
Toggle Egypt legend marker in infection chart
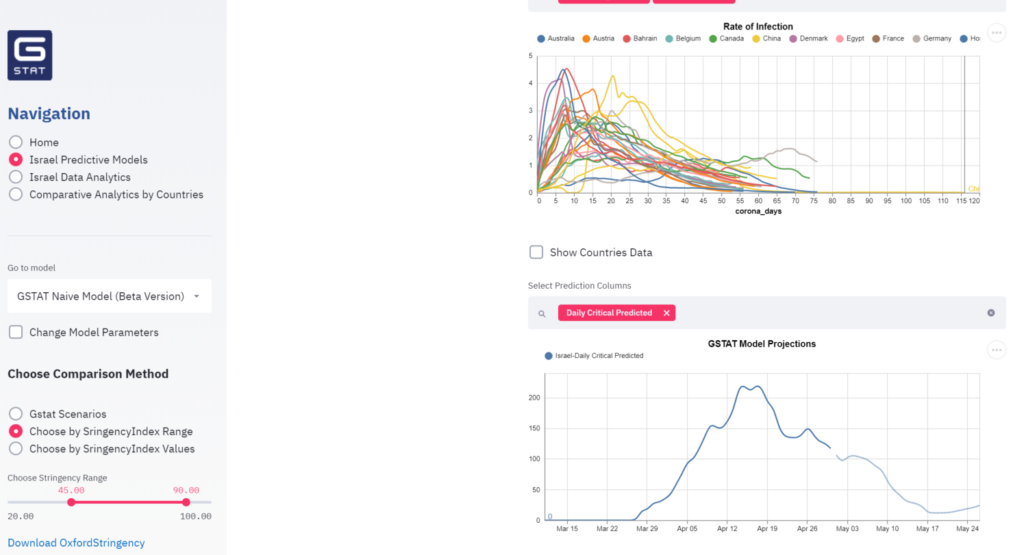coord(839,39)
